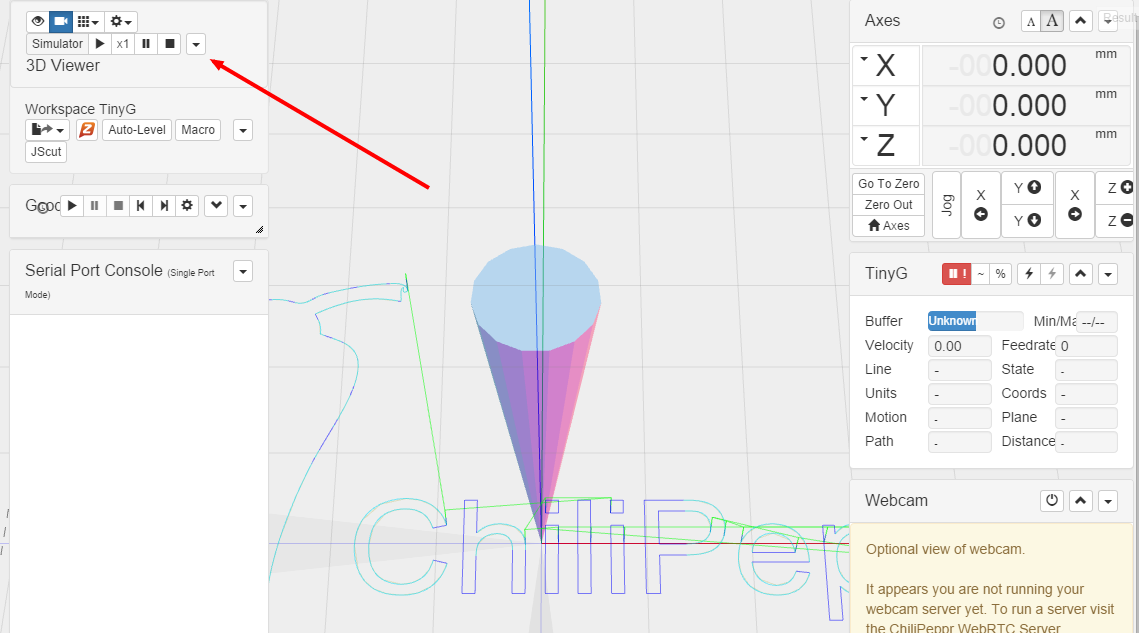Click the orange Zipwhip icon in Workspace

pos(87,130)
